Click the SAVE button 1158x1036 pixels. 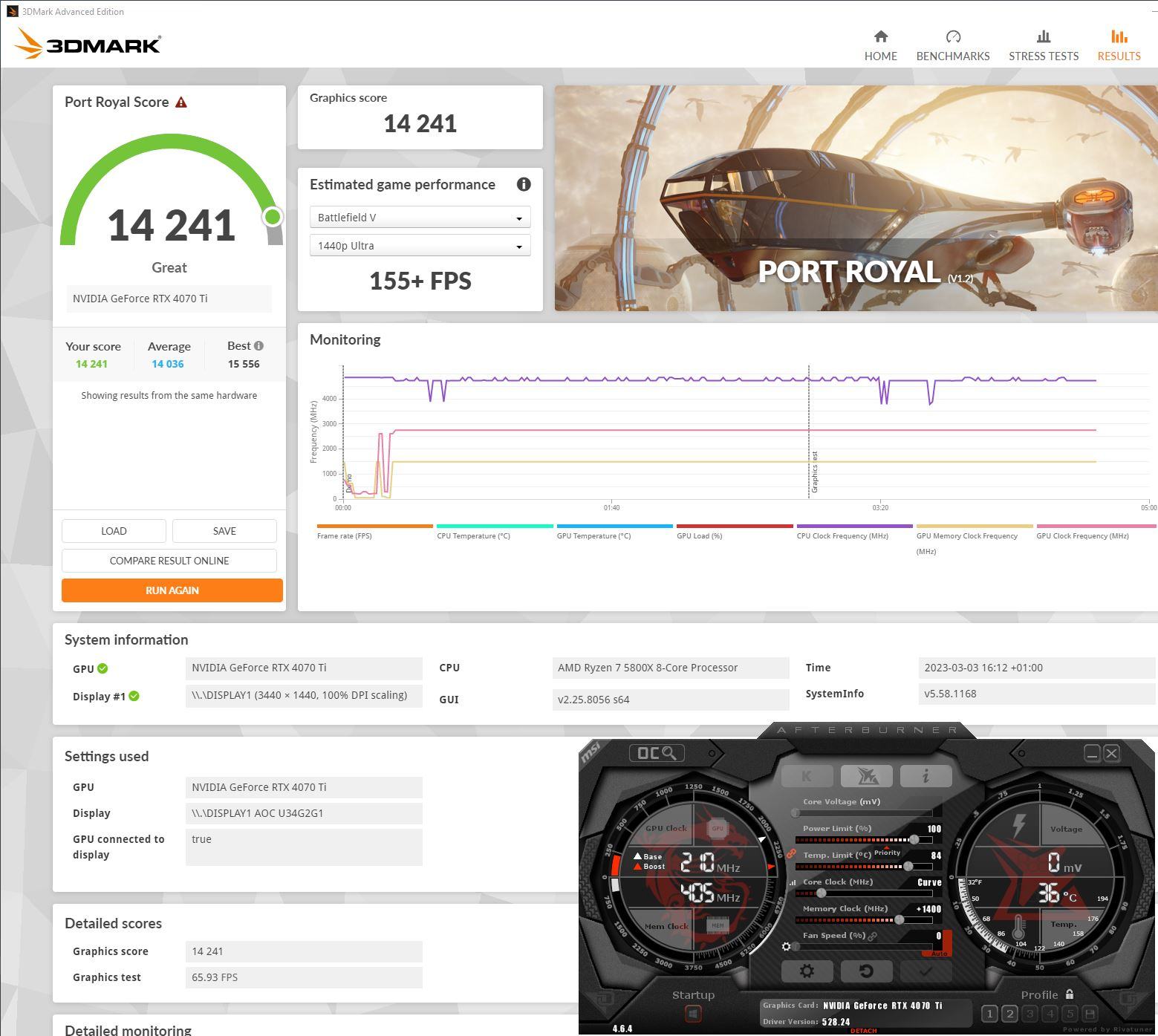pos(224,530)
